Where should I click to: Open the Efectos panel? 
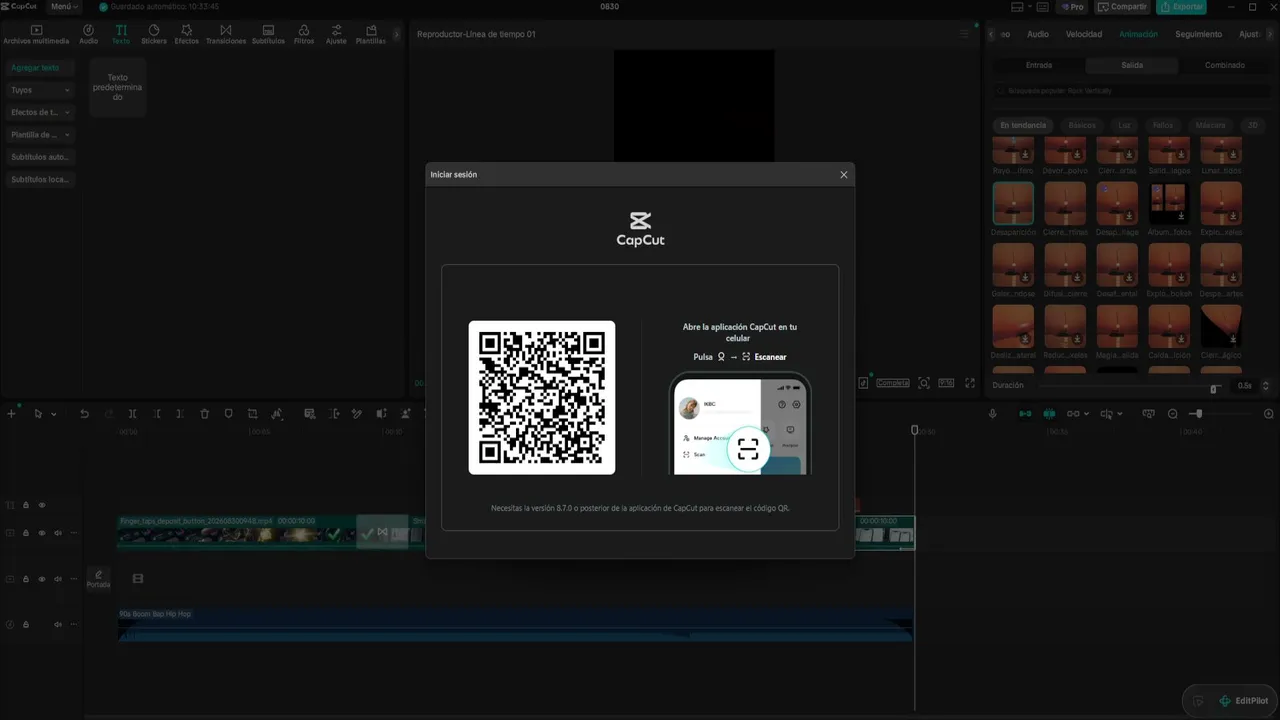click(186, 35)
